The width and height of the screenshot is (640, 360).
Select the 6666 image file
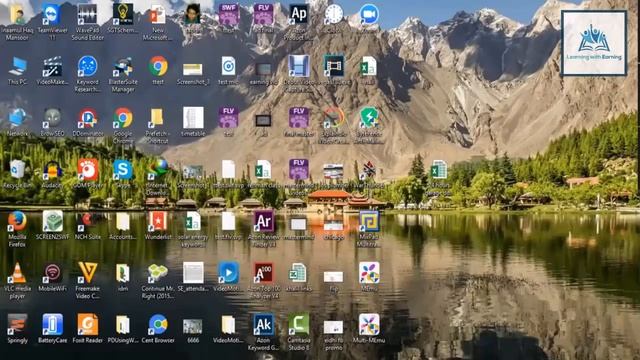(193, 327)
